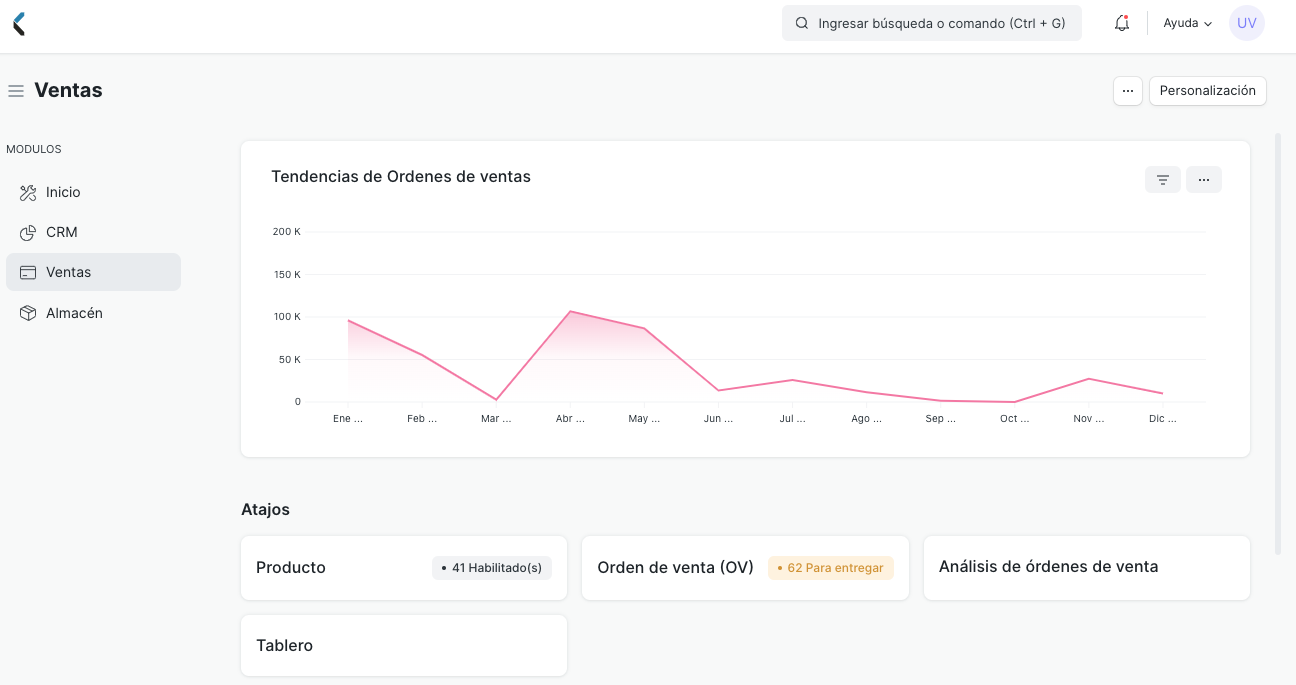The width and height of the screenshot is (1296, 685).
Task: Open the chart filter icon
Action: tap(1162, 179)
